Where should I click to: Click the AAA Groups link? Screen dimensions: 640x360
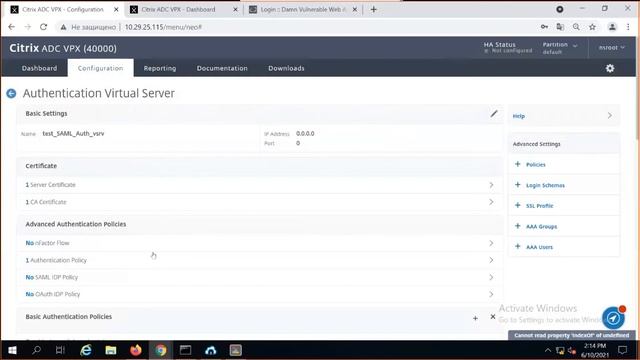[x=541, y=227]
